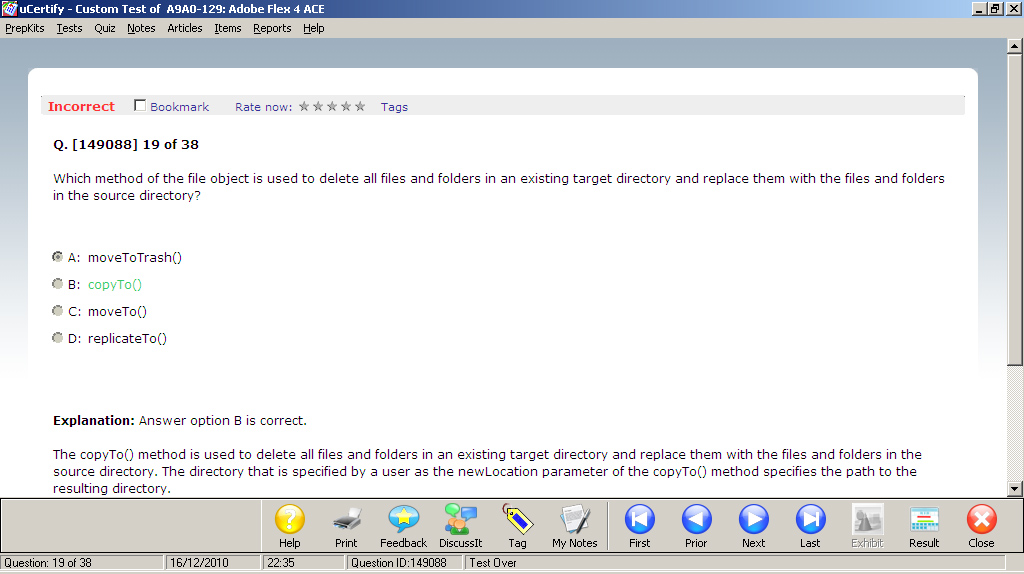Select radio option A moveToTrash()
The image size is (1024, 574).
click(57, 257)
